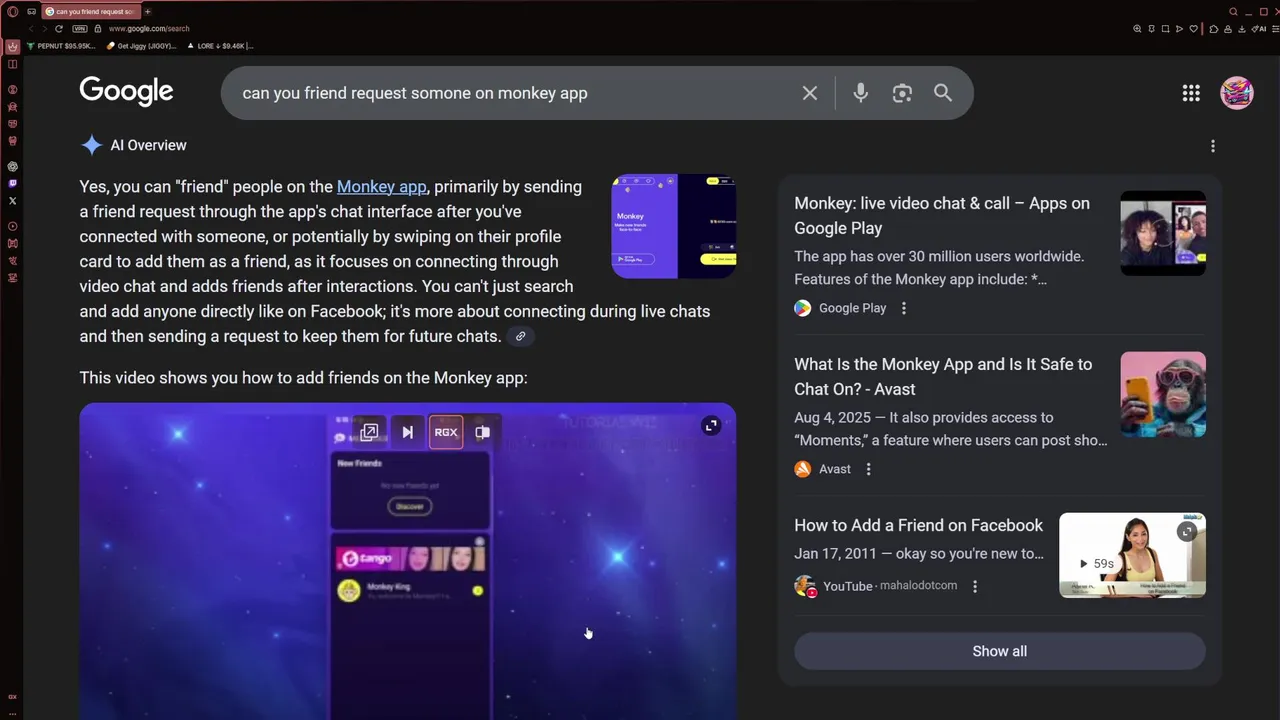This screenshot has height=720, width=1280.
Task: Click the Discover button in the video
Action: pyautogui.click(x=410, y=506)
